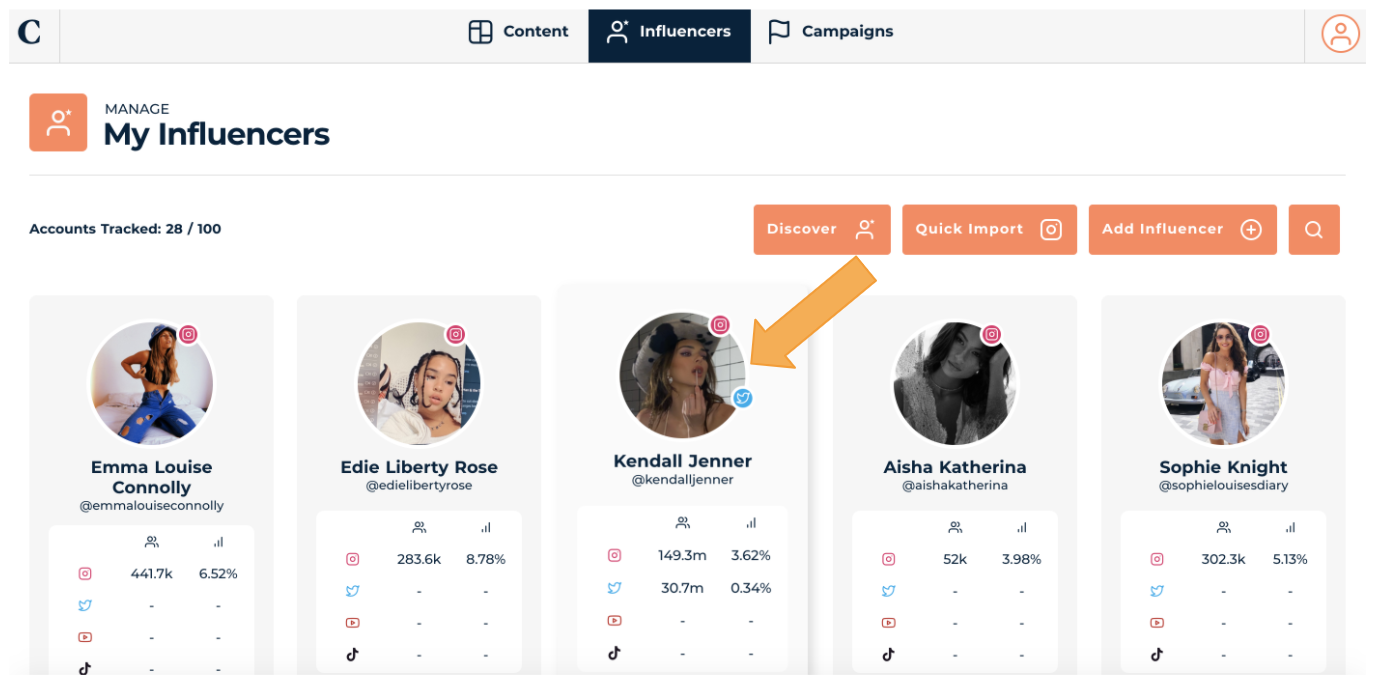
Task: Click Twitter icon in Sophie Knight's stats
Action: click(1157, 591)
